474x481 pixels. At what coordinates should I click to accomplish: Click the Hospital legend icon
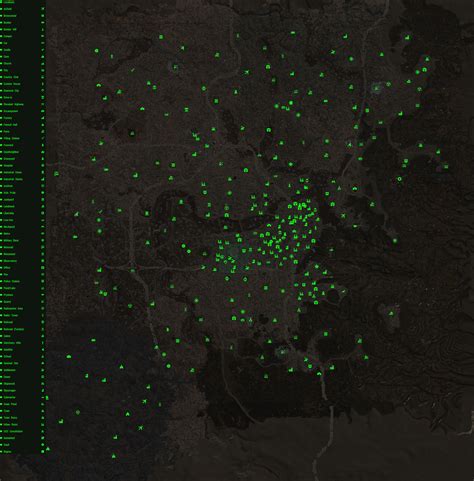pos(43,166)
